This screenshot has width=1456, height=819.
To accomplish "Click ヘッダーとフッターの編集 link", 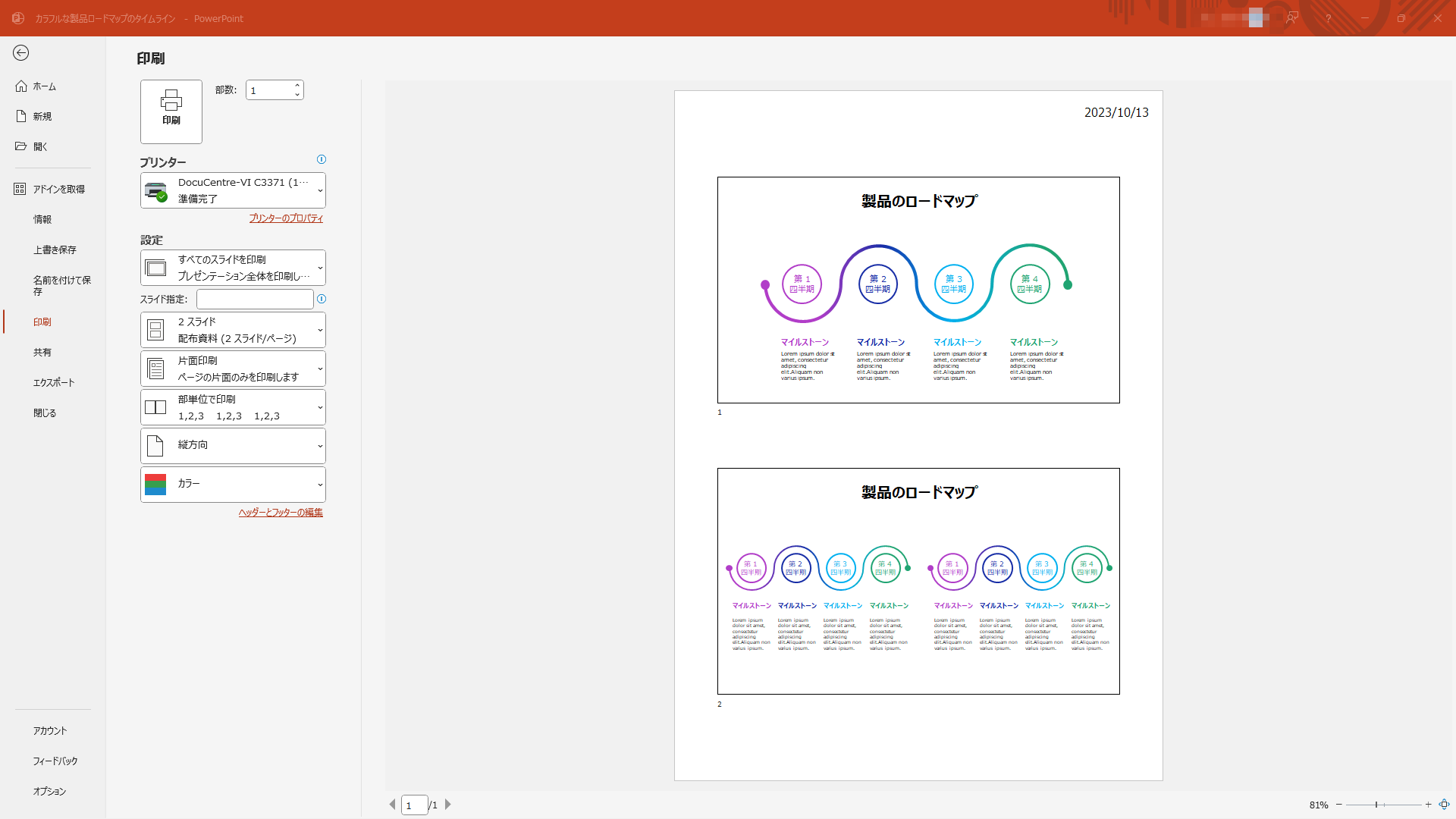I will (280, 512).
